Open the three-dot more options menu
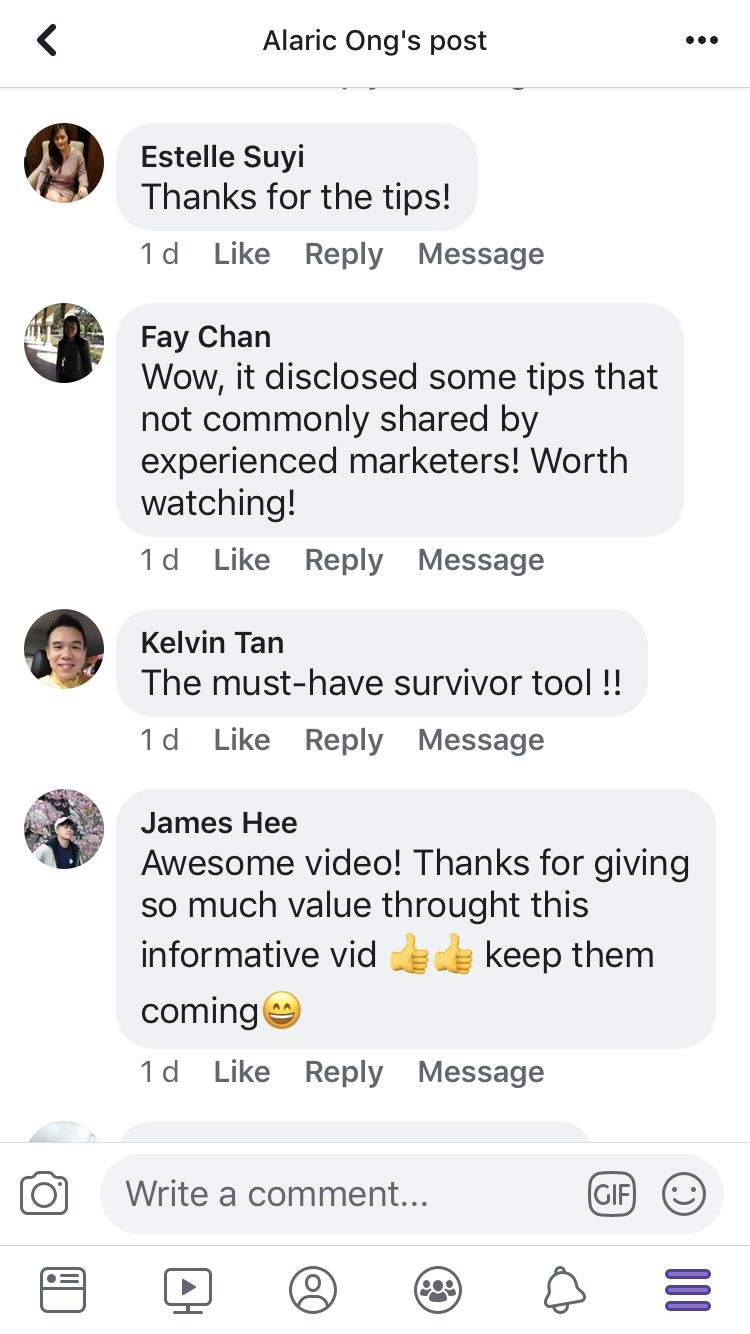This screenshot has height=1334, width=750. click(701, 40)
